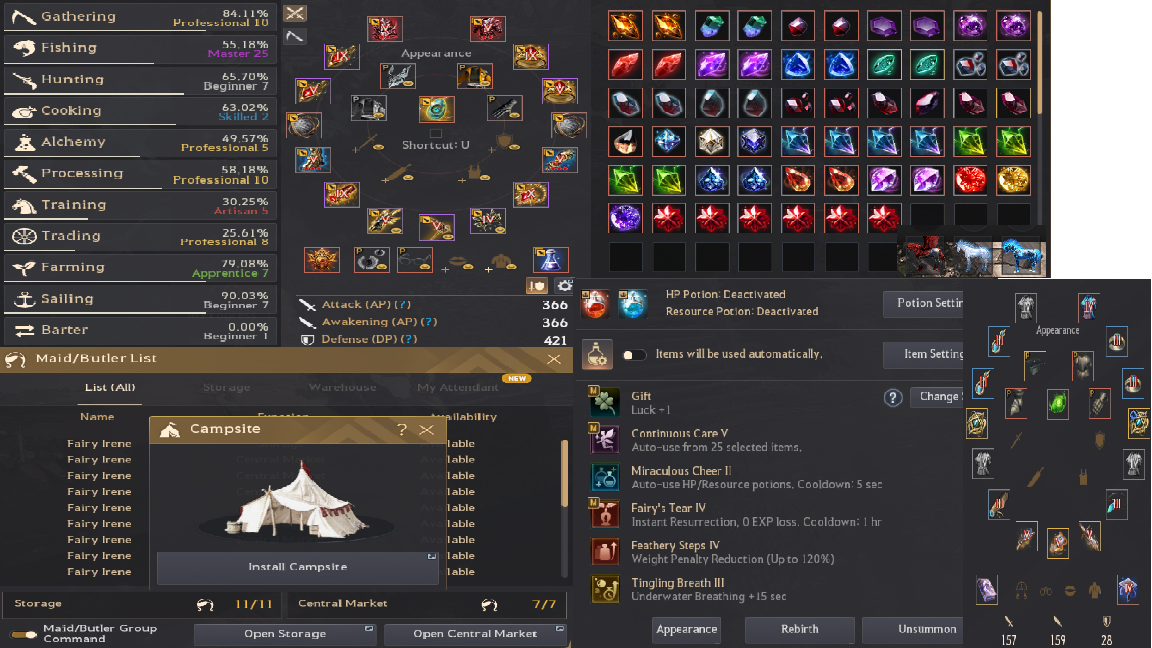The image size is (1152, 648).
Task: Click the Fairy's Tear IV skill icon
Action: pyautogui.click(x=605, y=514)
